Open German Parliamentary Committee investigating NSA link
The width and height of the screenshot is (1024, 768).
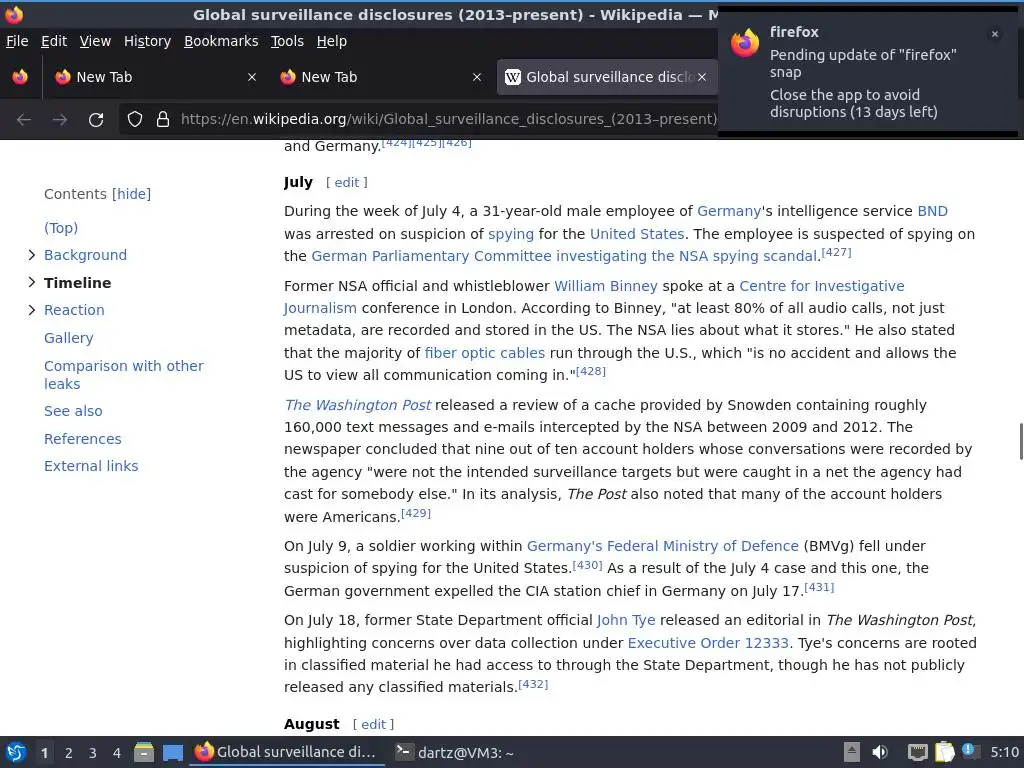(x=564, y=256)
